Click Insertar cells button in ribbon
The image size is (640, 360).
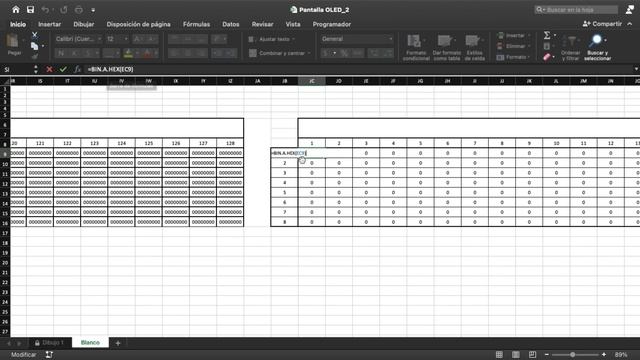513,36
